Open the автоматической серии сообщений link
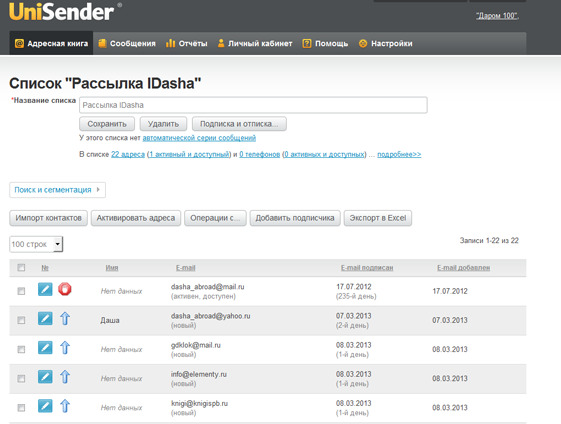Viewport: 561px width, 424px height. click(199, 138)
